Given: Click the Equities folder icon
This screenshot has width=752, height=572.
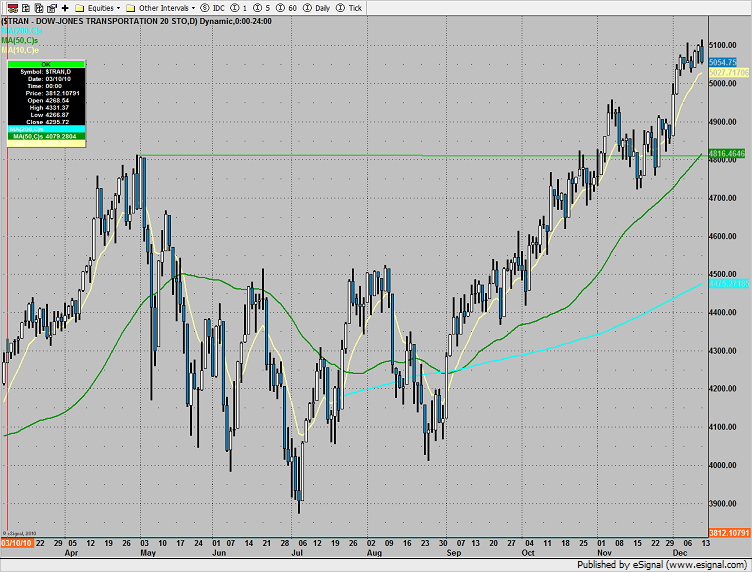Looking at the screenshot, I should tap(80, 8).
